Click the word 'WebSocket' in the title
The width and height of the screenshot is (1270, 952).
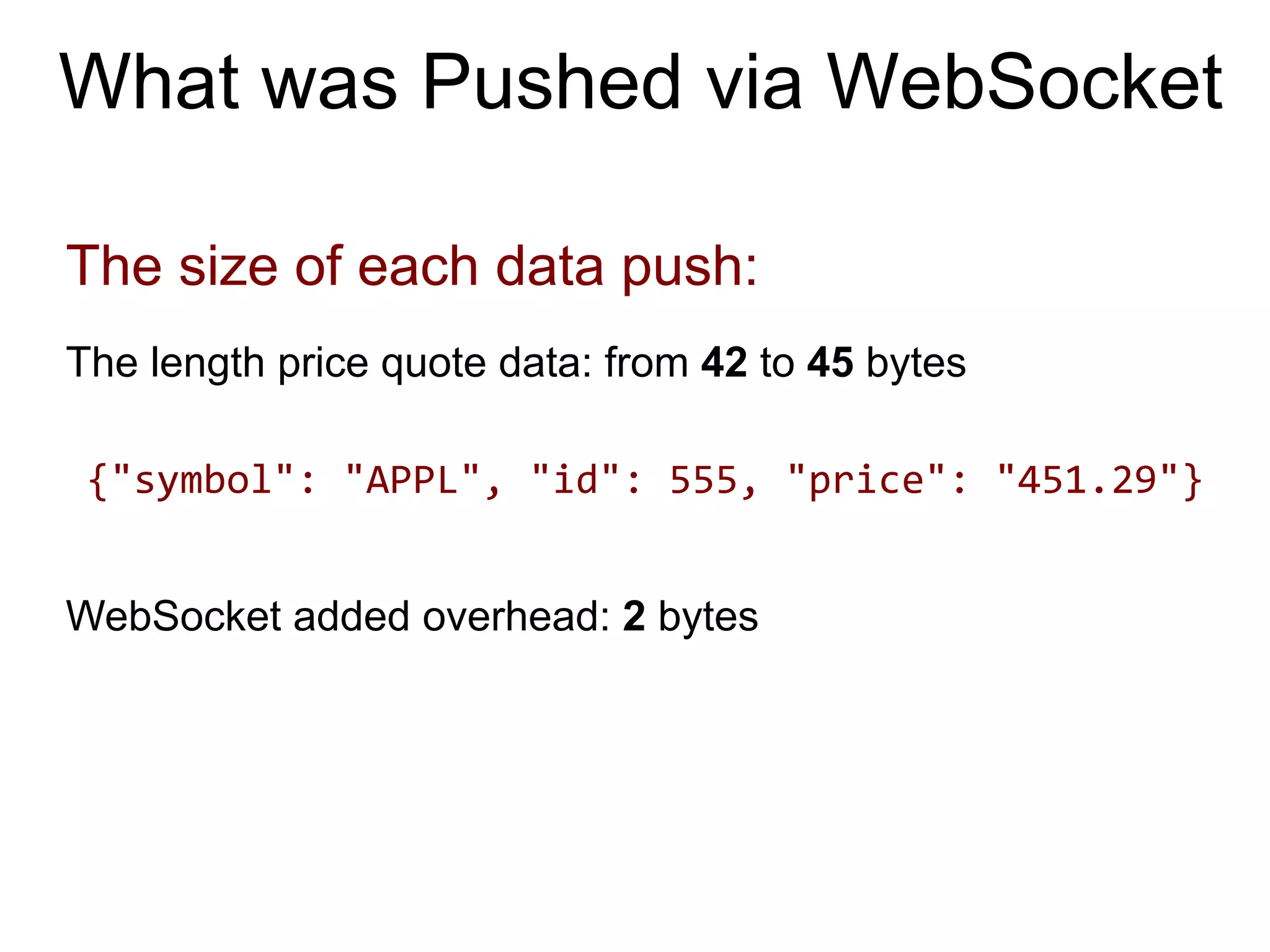(x=1026, y=82)
